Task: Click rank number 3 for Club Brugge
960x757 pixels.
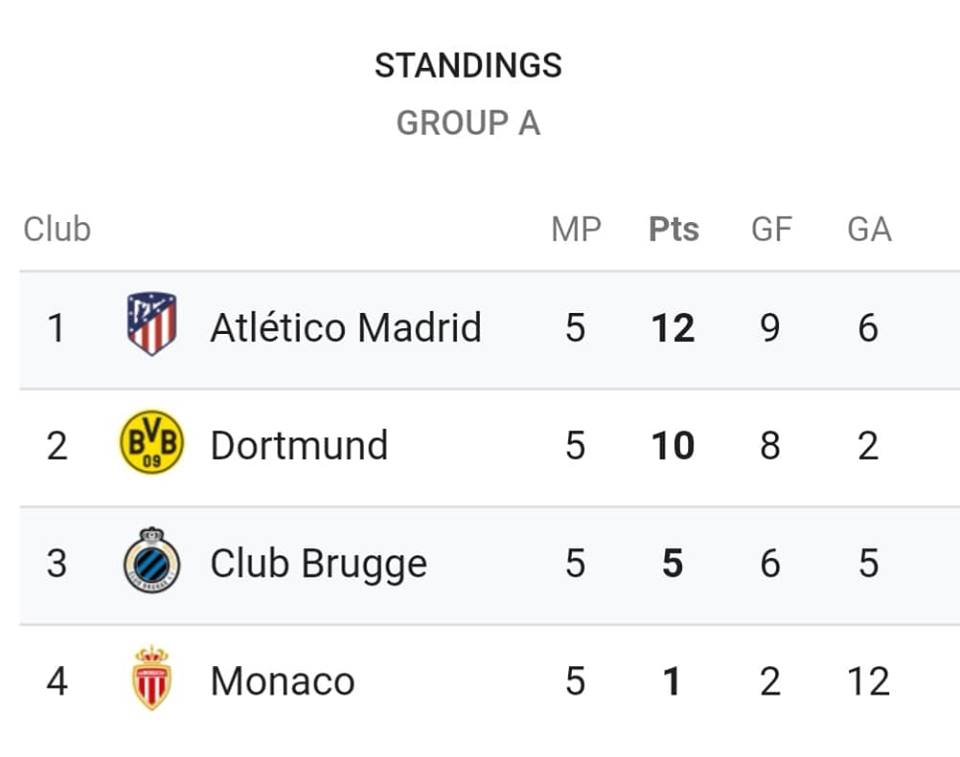Action: pos(56,563)
